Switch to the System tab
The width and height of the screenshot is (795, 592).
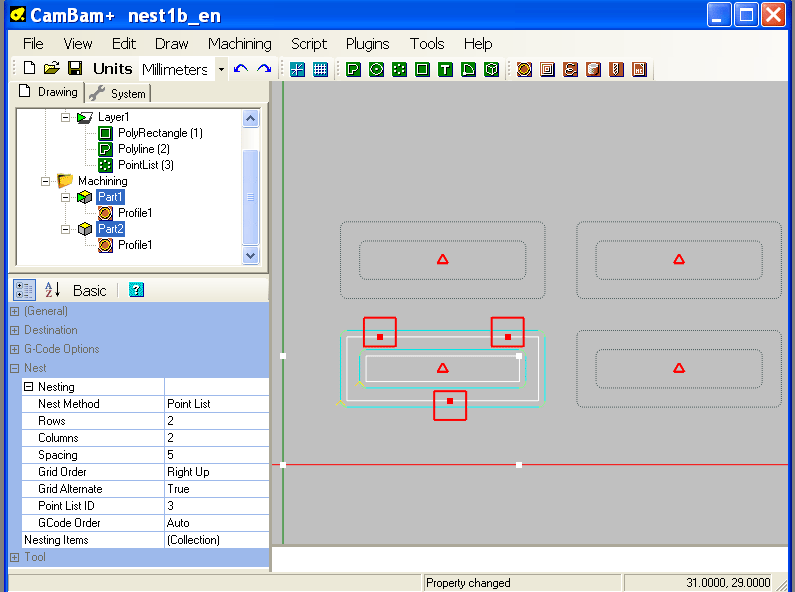[x=118, y=93]
